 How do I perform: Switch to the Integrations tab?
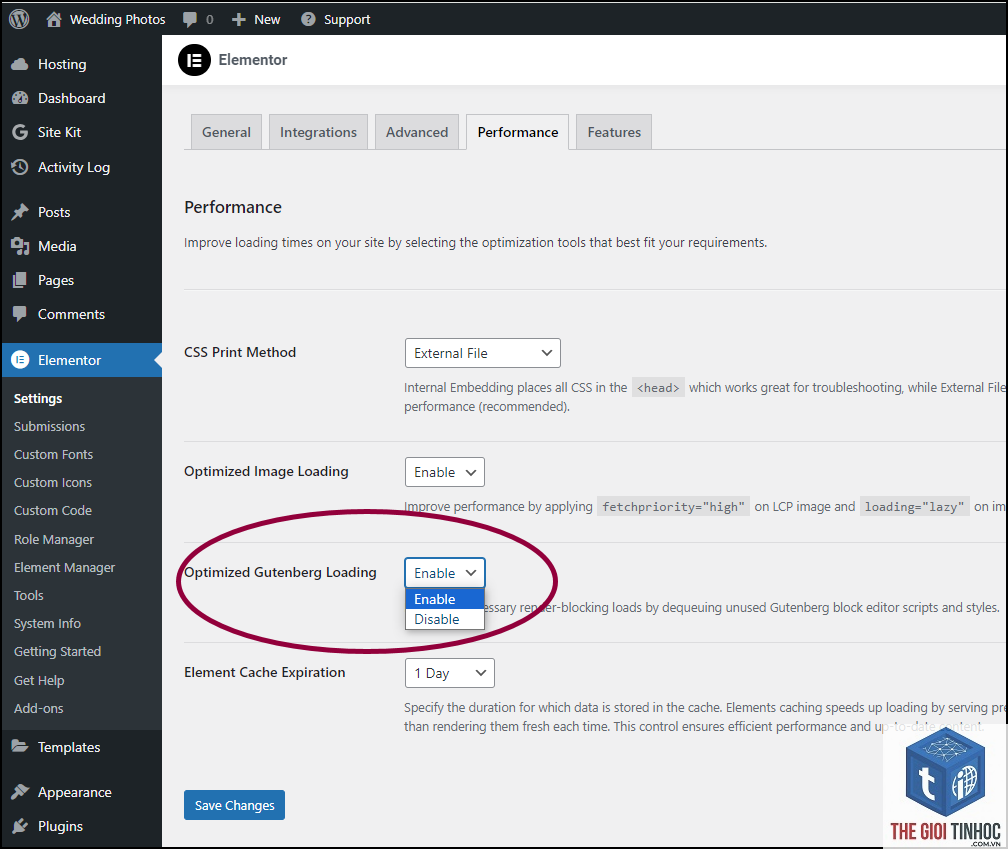tap(318, 132)
